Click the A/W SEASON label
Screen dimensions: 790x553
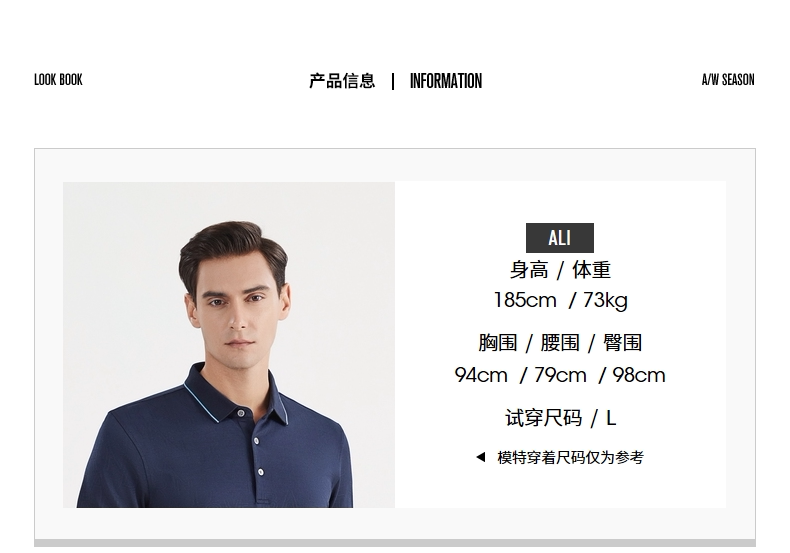[x=728, y=80]
